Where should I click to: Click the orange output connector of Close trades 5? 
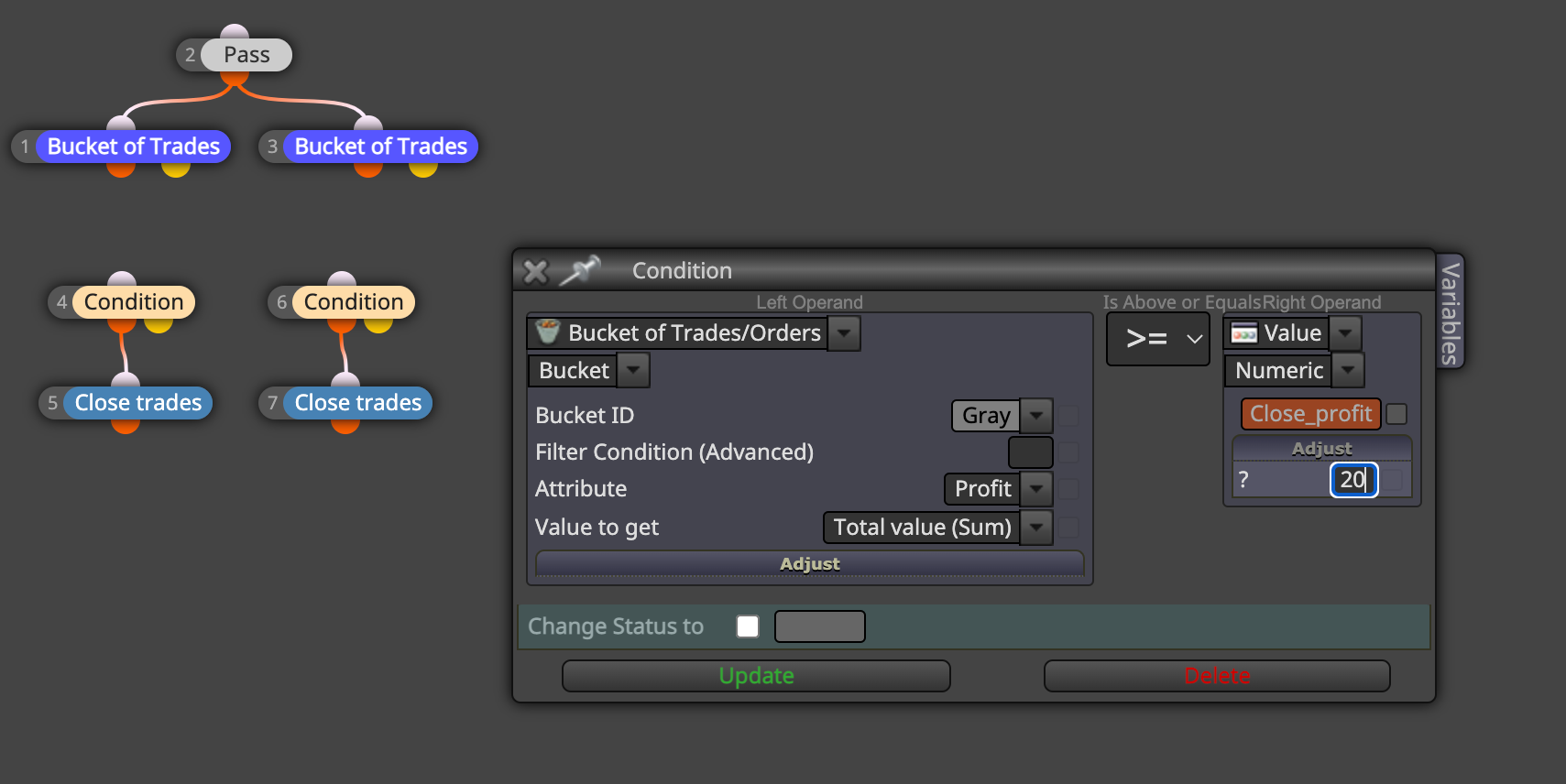point(126,426)
